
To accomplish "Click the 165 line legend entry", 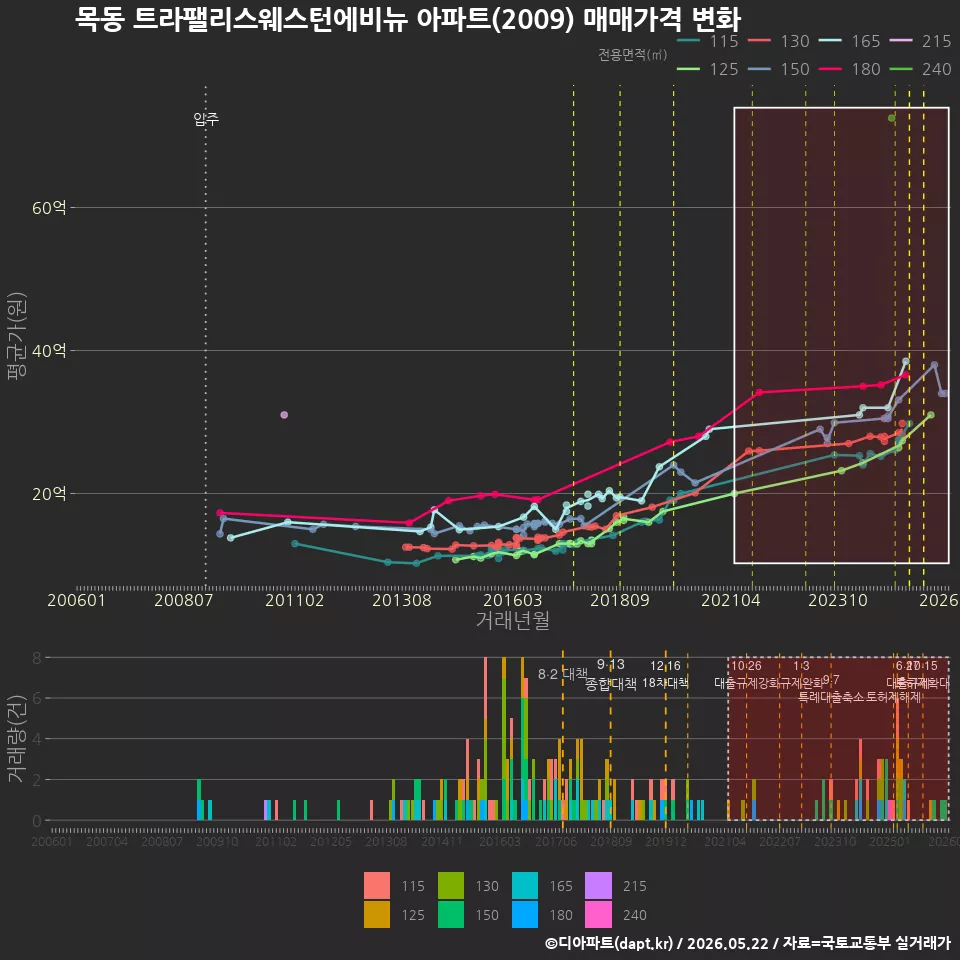I will (x=850, y=41).
